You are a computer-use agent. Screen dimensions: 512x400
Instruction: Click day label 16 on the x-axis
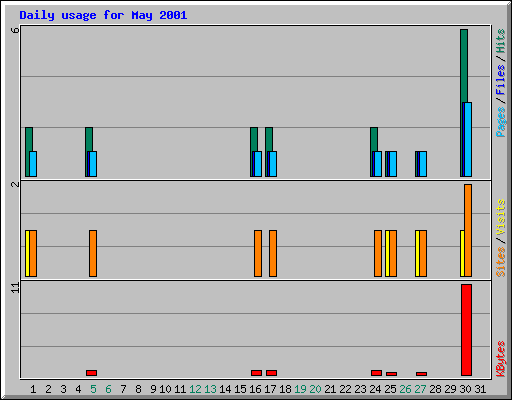click(255, 389)
